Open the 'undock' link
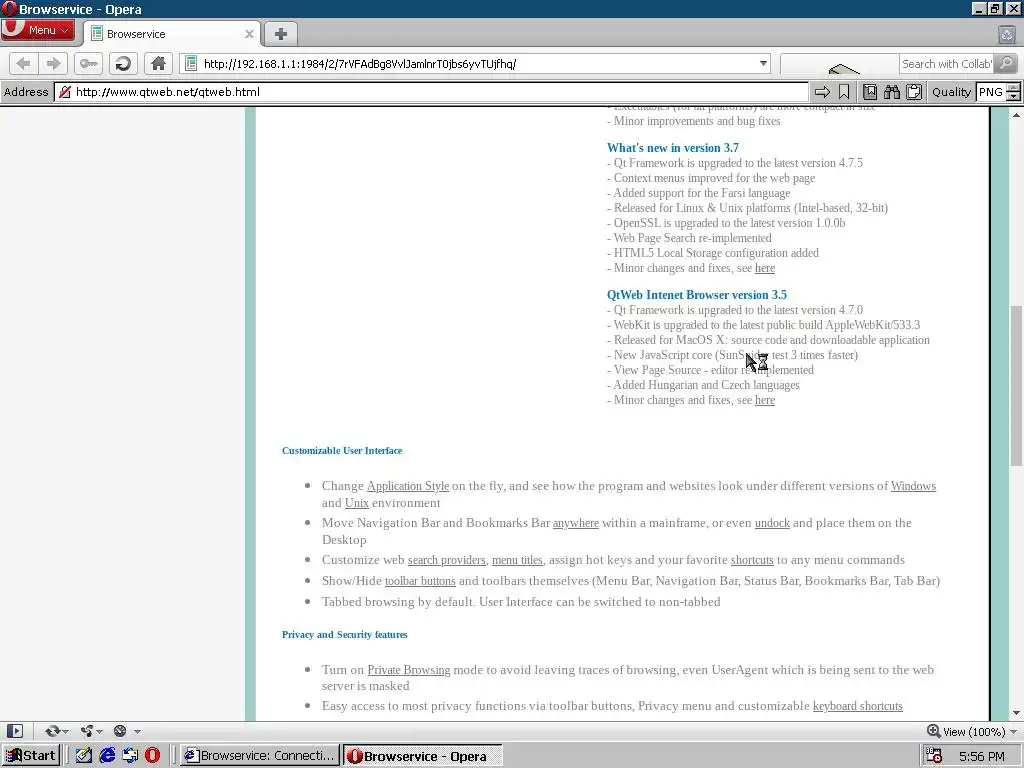 [772, 523]
